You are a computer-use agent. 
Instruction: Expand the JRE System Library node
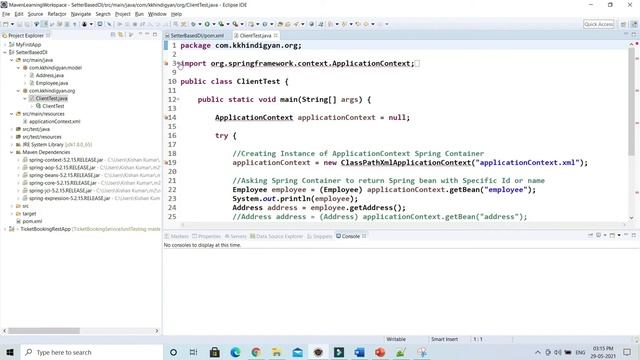tap(11, 144)
